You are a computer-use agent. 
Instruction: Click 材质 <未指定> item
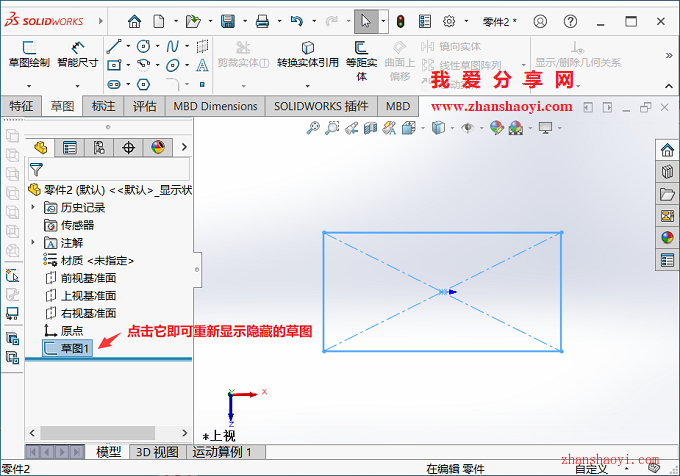point(88,260)
